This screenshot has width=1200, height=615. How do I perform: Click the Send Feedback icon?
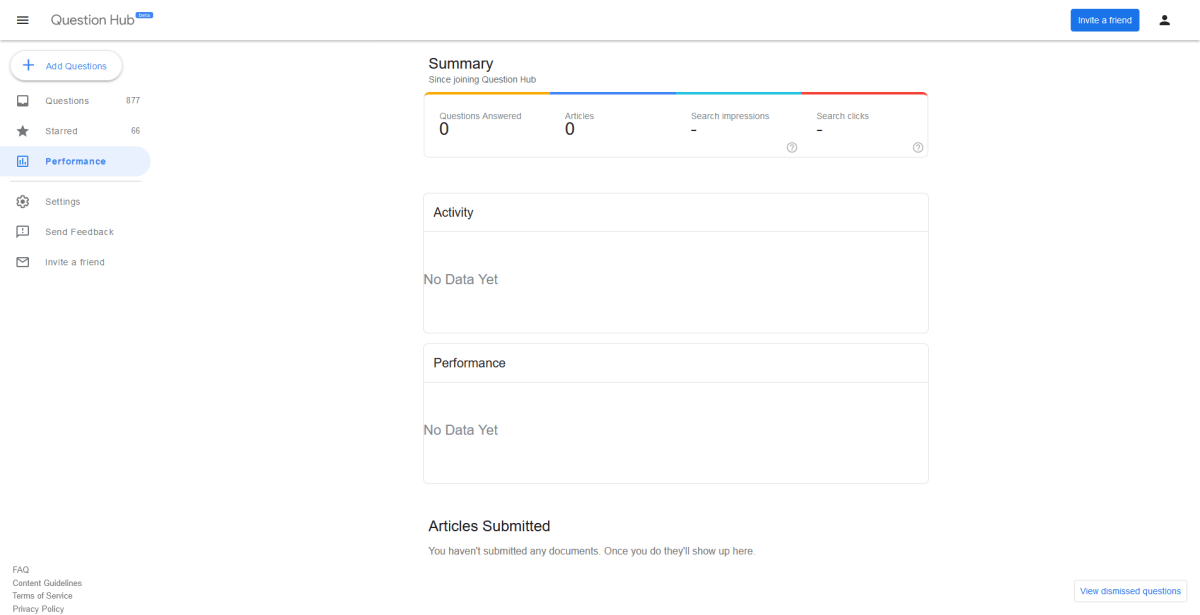pyautogui.click(x=23, y=232)
